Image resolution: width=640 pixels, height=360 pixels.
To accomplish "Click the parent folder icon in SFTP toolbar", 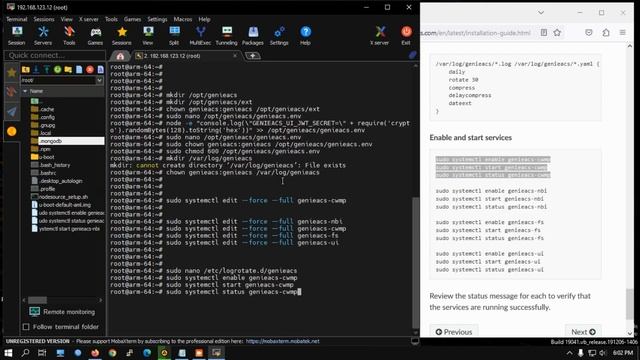I will (26, 69).
